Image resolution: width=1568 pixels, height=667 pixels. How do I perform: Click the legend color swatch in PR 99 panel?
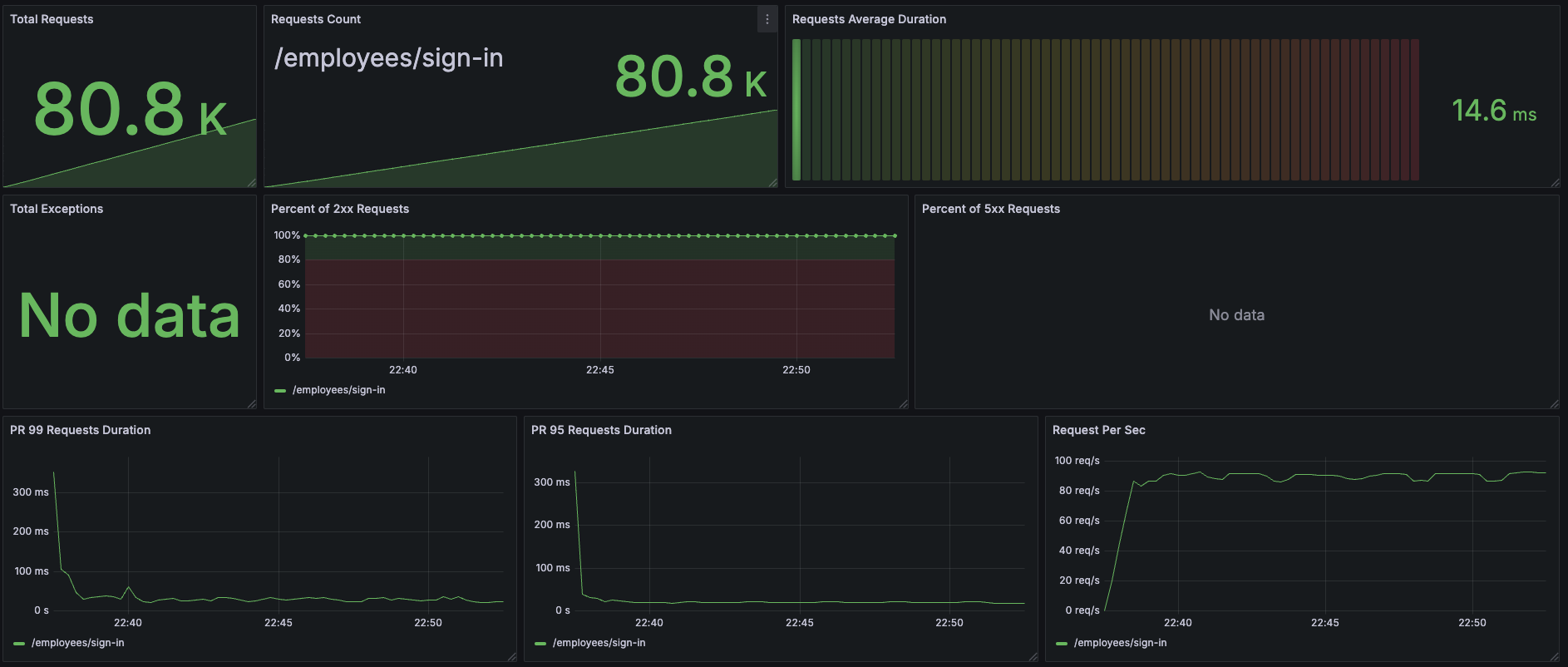19,643
